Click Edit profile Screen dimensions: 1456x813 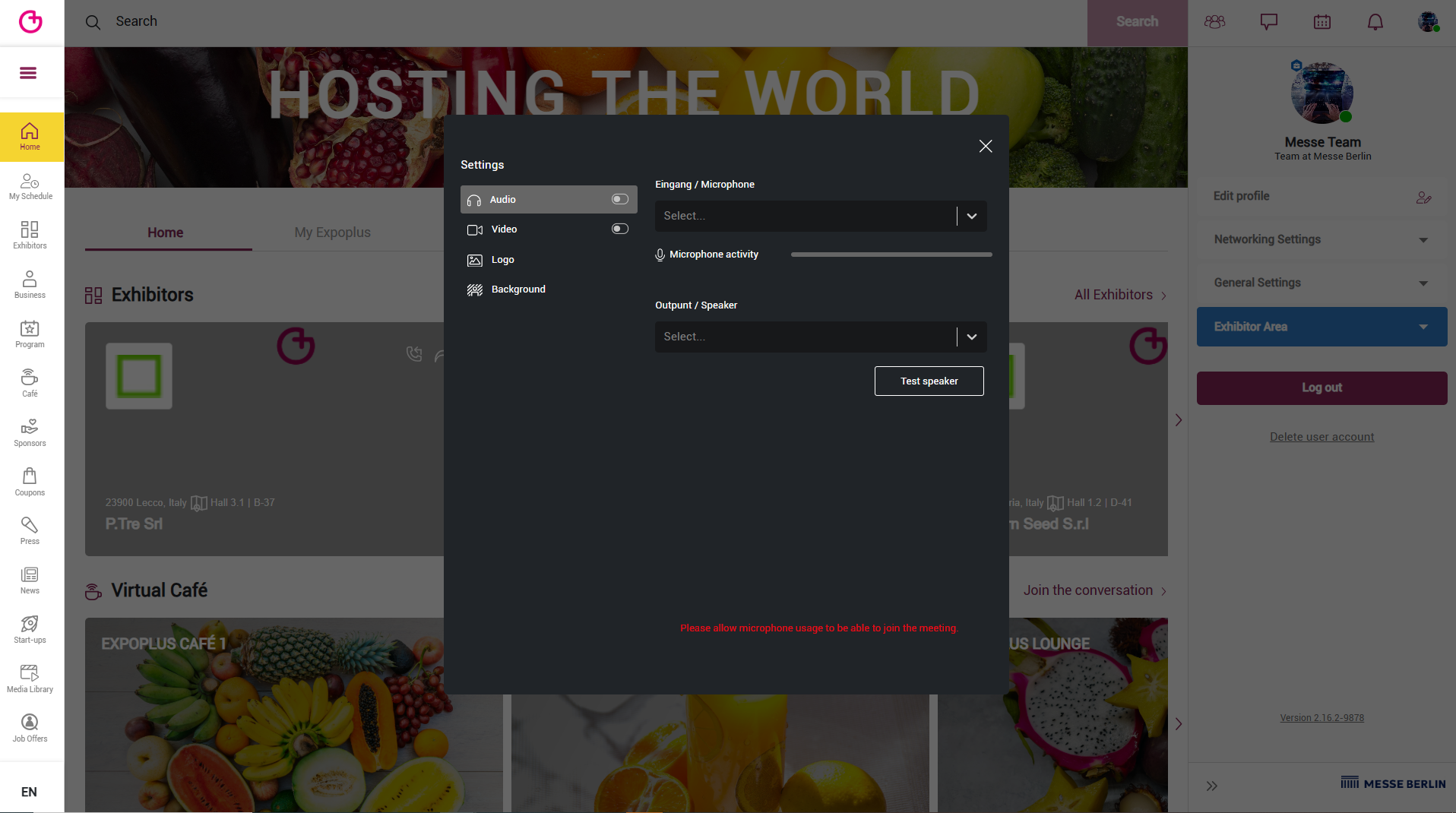(1321, 196)
